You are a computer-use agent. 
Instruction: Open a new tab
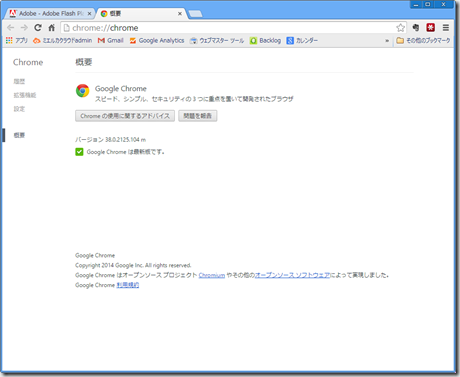pos(195,14)
